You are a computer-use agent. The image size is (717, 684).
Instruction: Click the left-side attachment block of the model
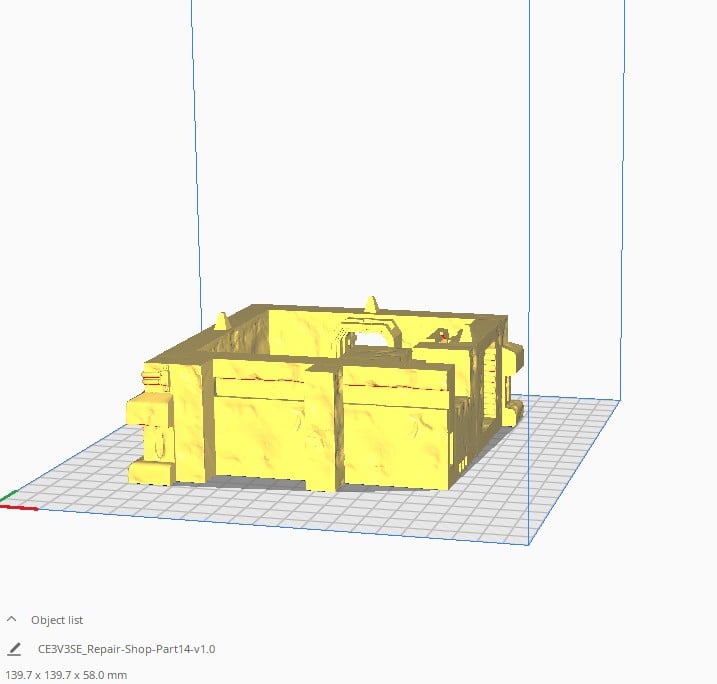150,435
